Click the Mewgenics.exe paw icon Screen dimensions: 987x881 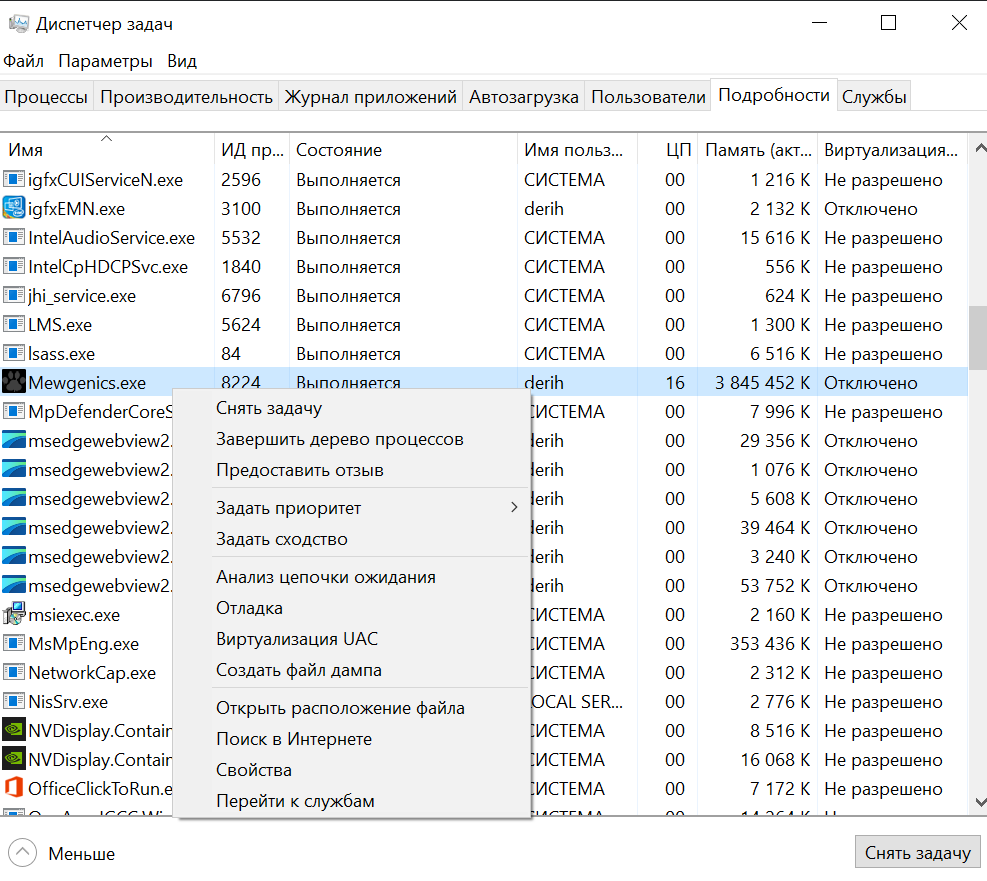(14, 383)
